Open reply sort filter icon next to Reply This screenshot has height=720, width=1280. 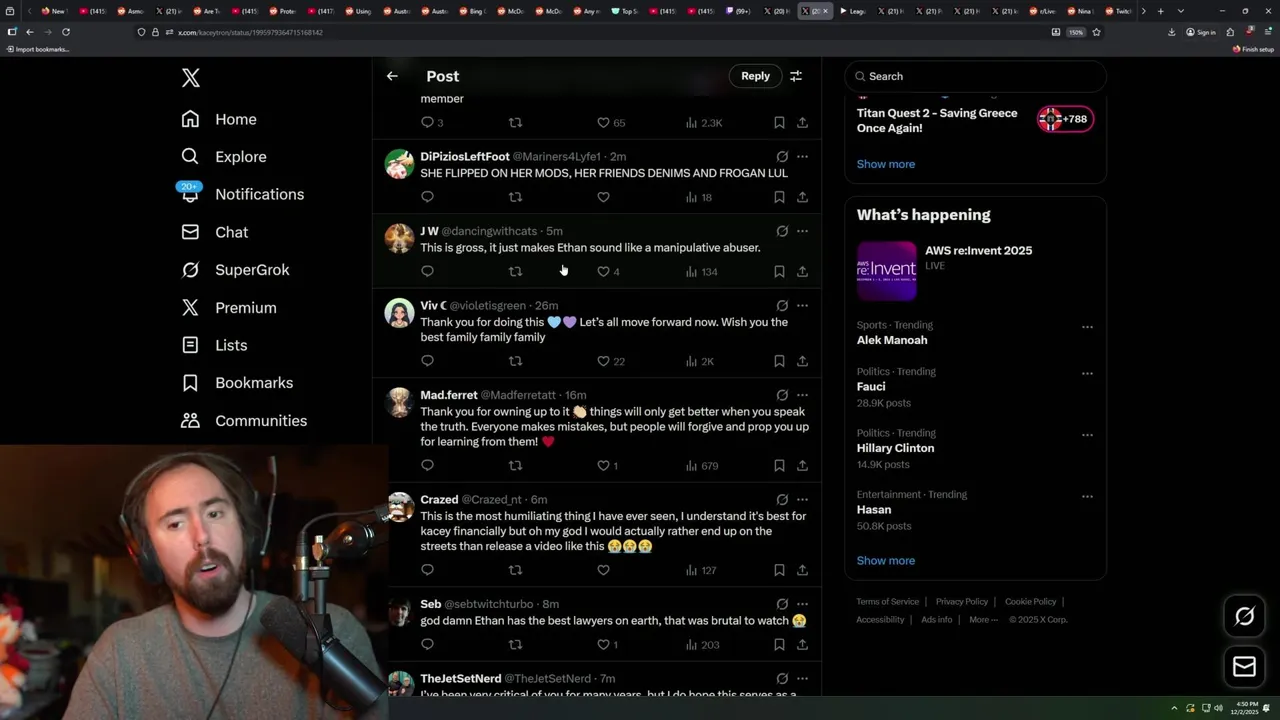(796, 76)
